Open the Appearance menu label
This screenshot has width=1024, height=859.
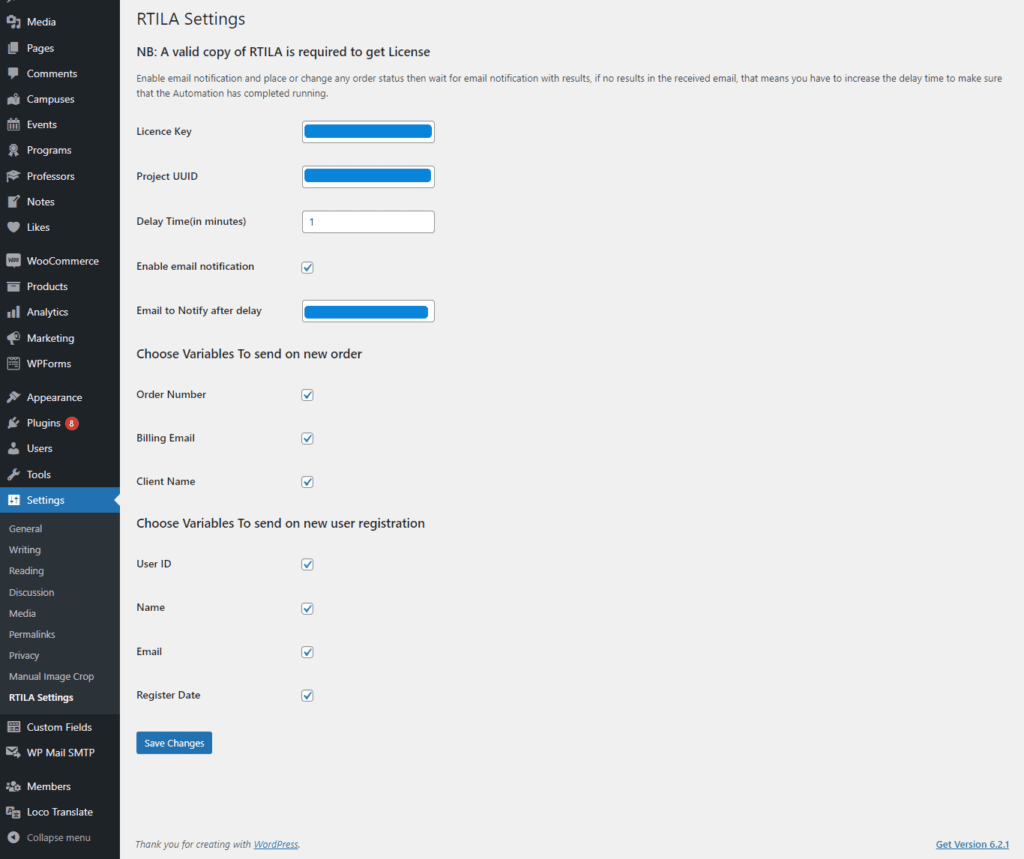pyautogui.click(x=54, y=397)
